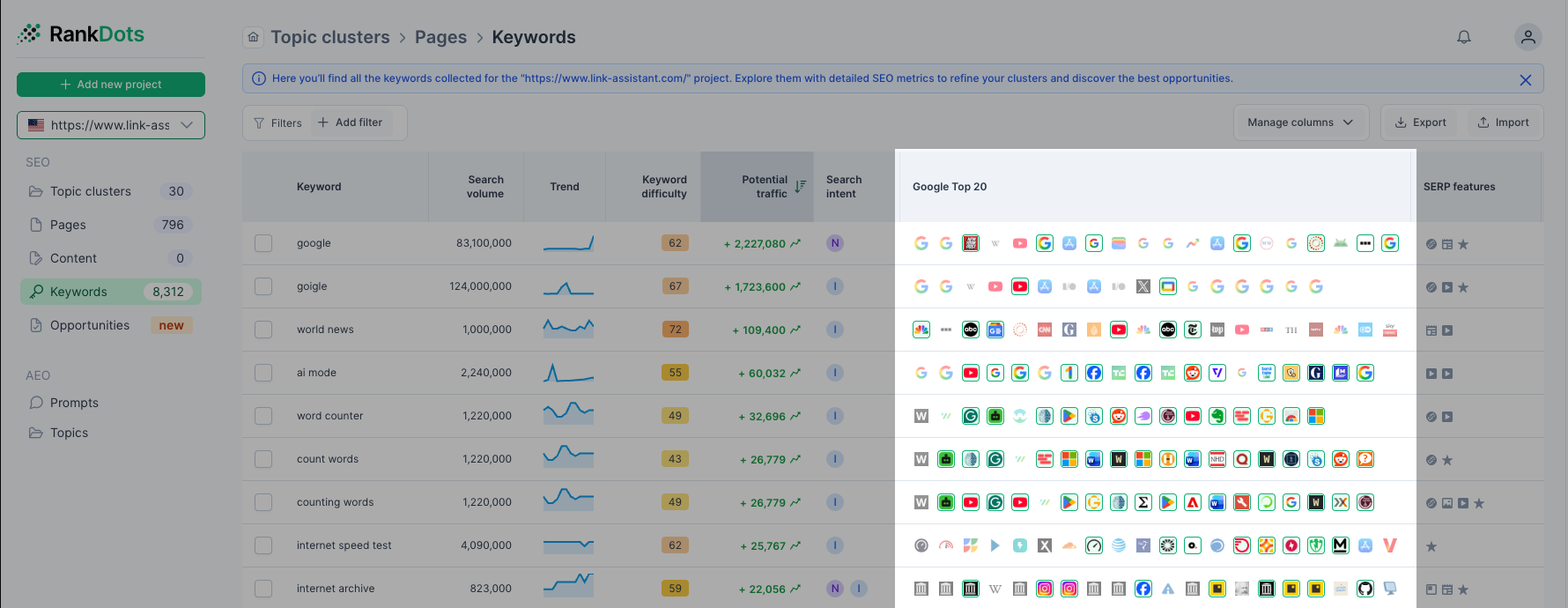Click the I intent badge for world news
1568x608 pixels.
(835, 330)
